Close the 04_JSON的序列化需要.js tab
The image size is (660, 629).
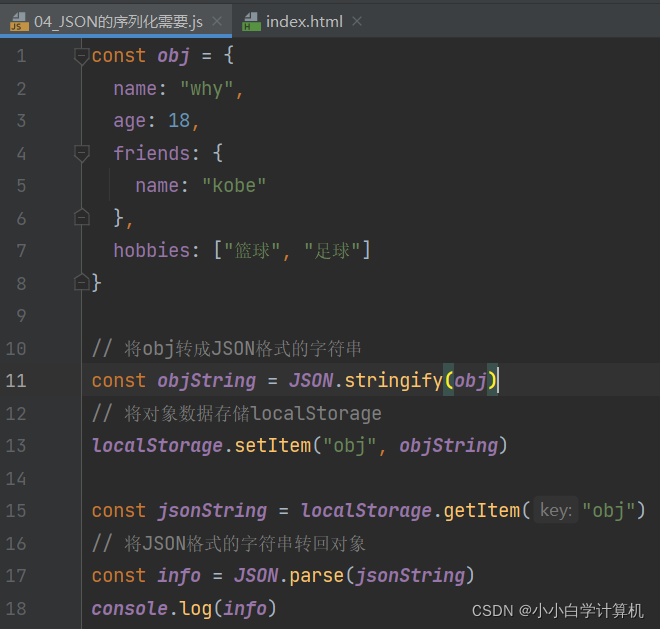pos(217,21)
